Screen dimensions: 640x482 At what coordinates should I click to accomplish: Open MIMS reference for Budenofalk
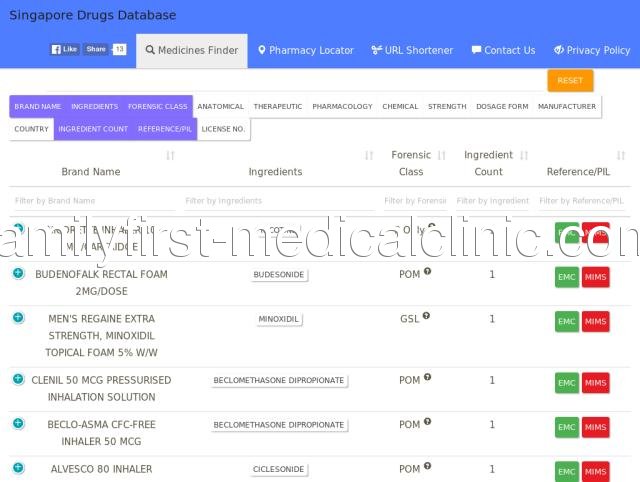(596, 277)
